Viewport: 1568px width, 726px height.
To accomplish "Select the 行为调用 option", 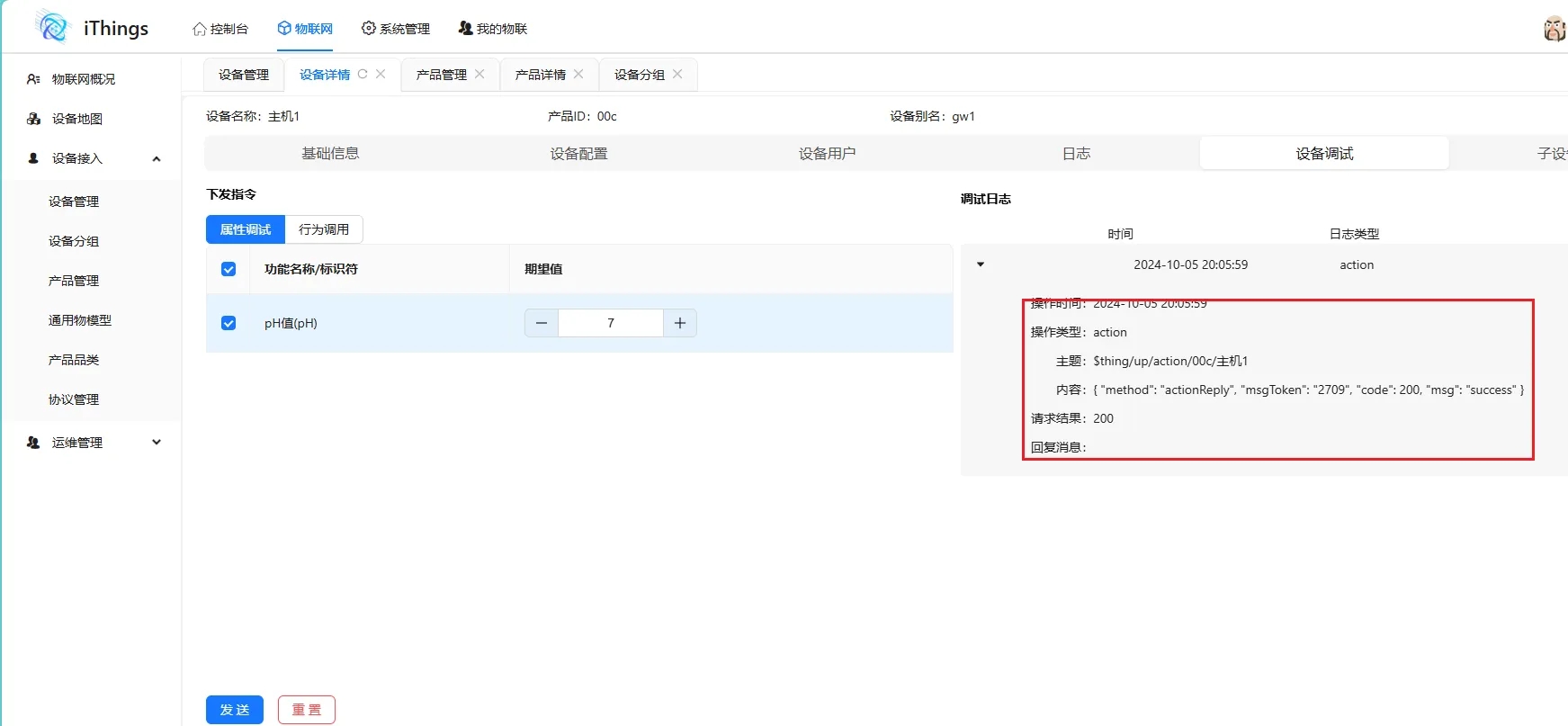I will click(324, 229).
